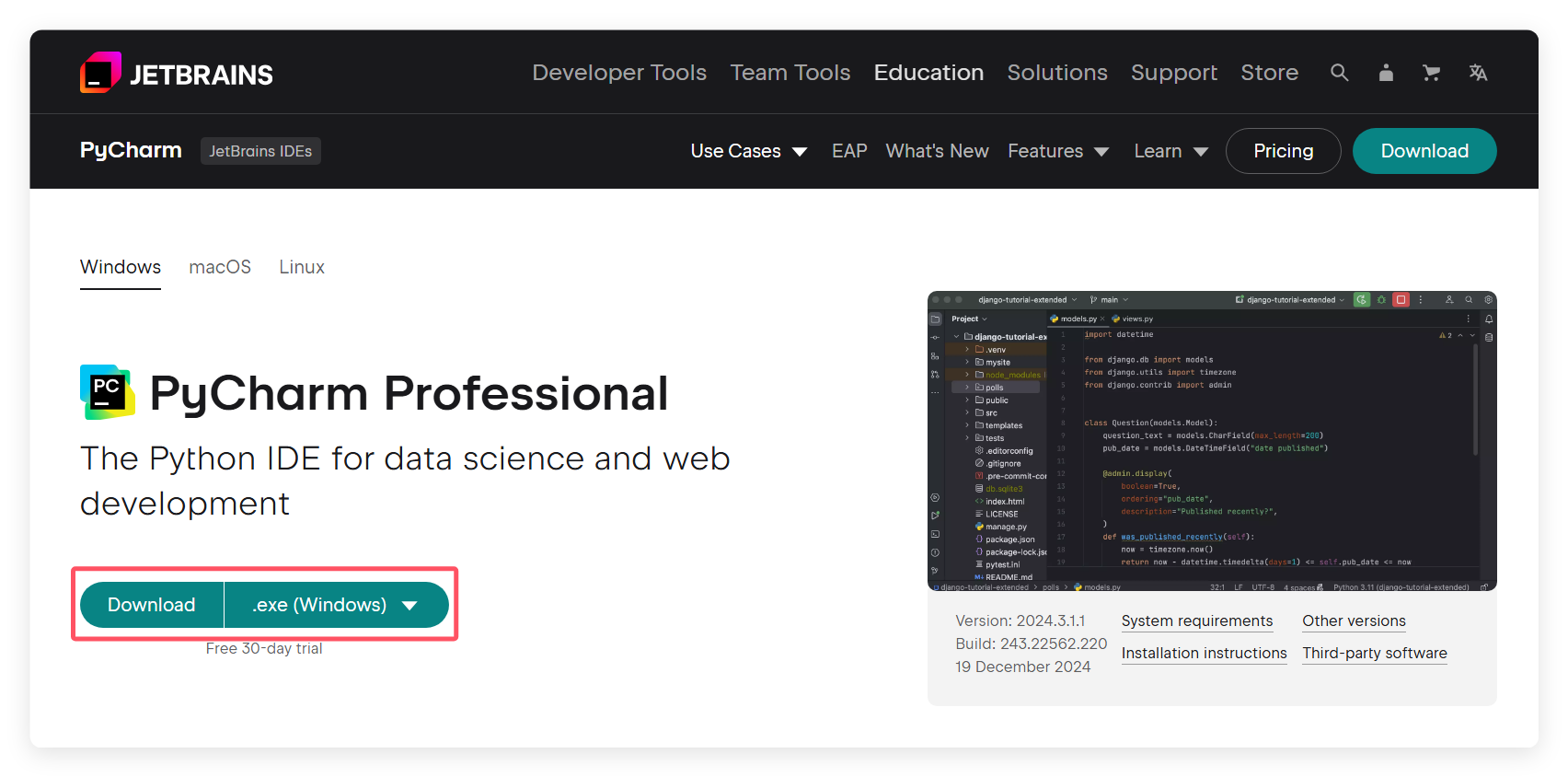Open the Third-party software link
The width and height of the screenshot is (1568, 777).
1375,654
